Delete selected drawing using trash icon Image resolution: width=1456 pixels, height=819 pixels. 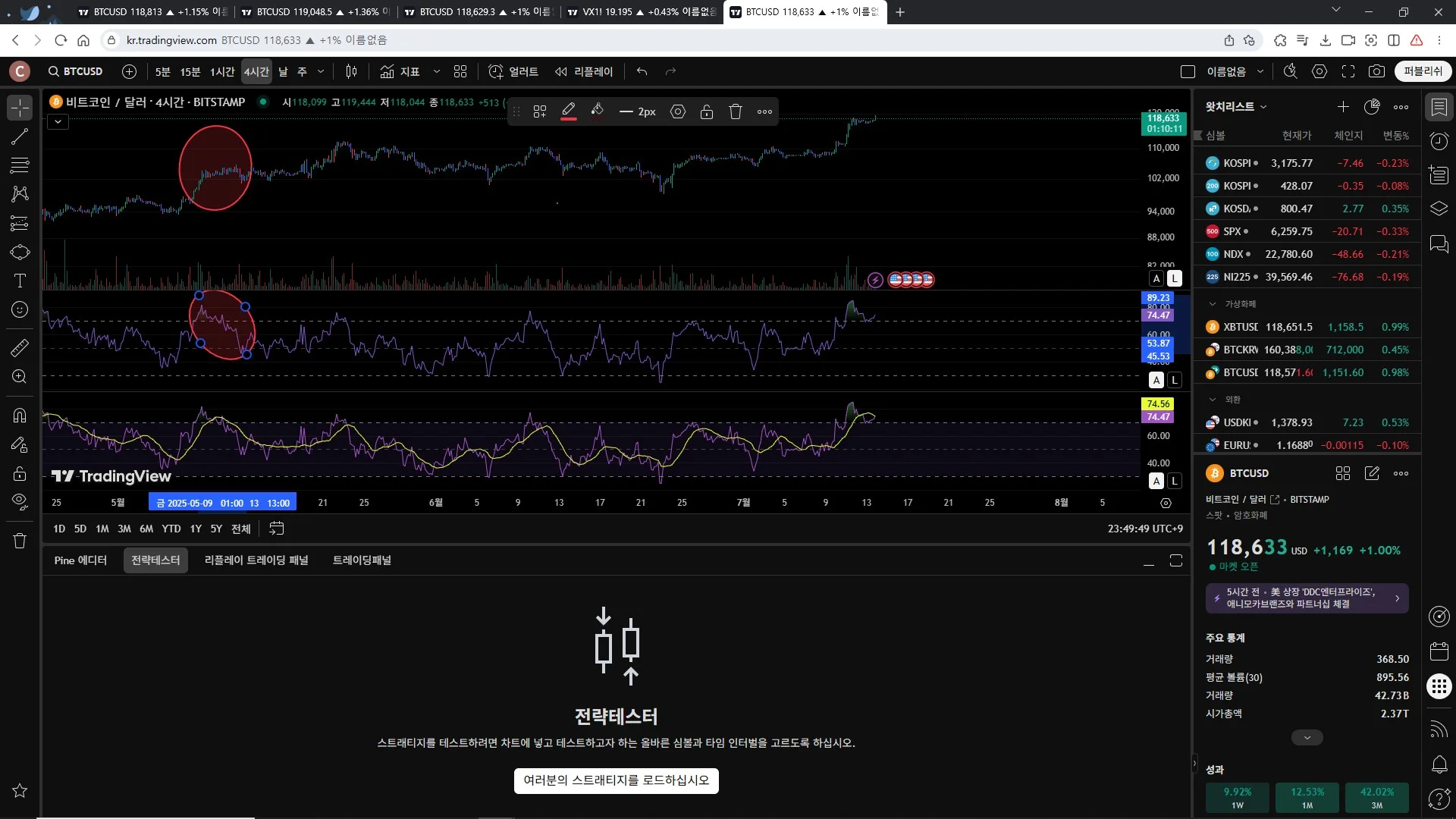click(x=735, y=111)
